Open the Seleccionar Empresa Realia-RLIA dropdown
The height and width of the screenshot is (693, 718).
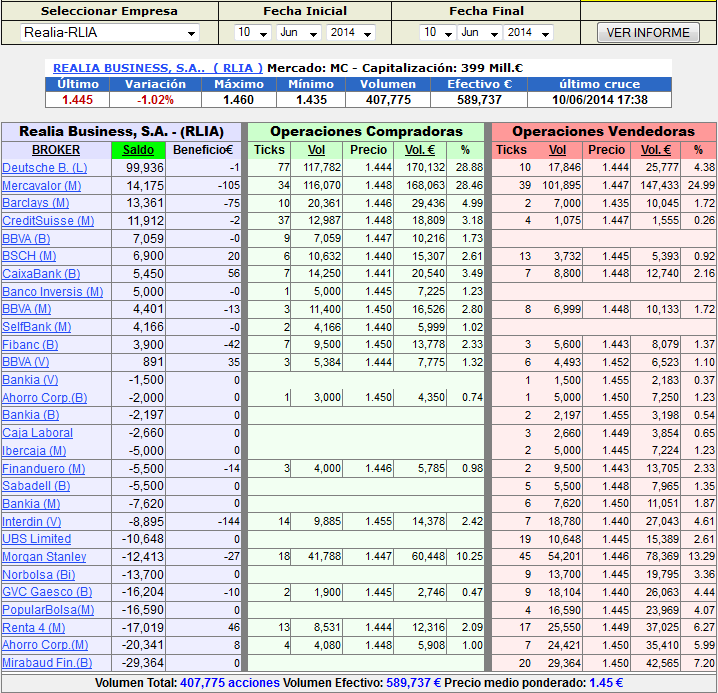click(110, 33)
